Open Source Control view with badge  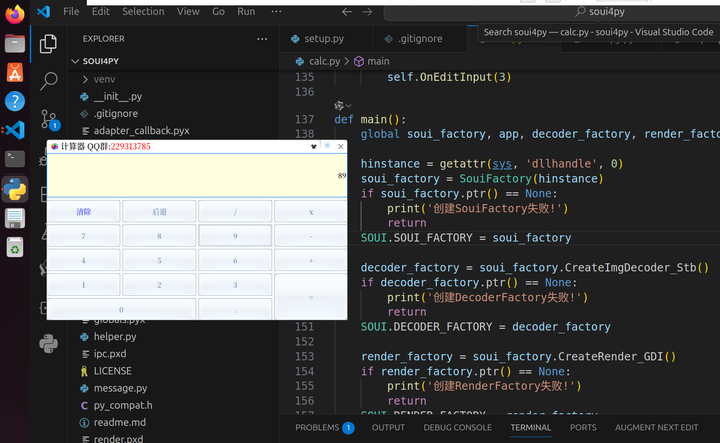click(48, 119)
